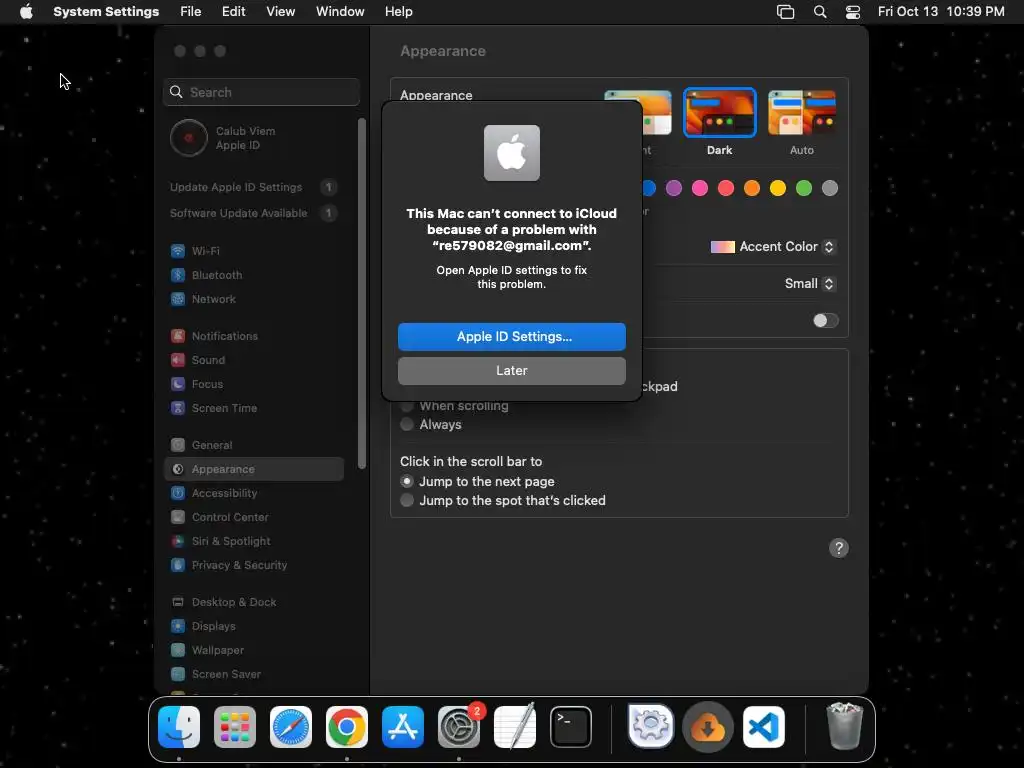Screen dimensions: 1024x768
Task: Open TextEdit from the Dock
Action: pyautogui.click(x=515, y=727)
